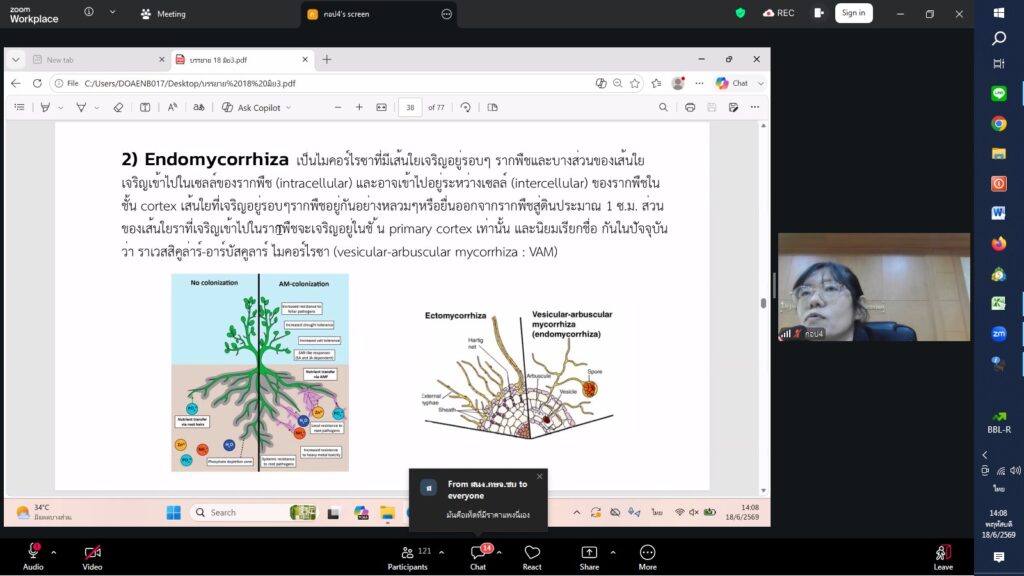Open the browser profile avatar
1024x576 pixels.
pos(678,84)
